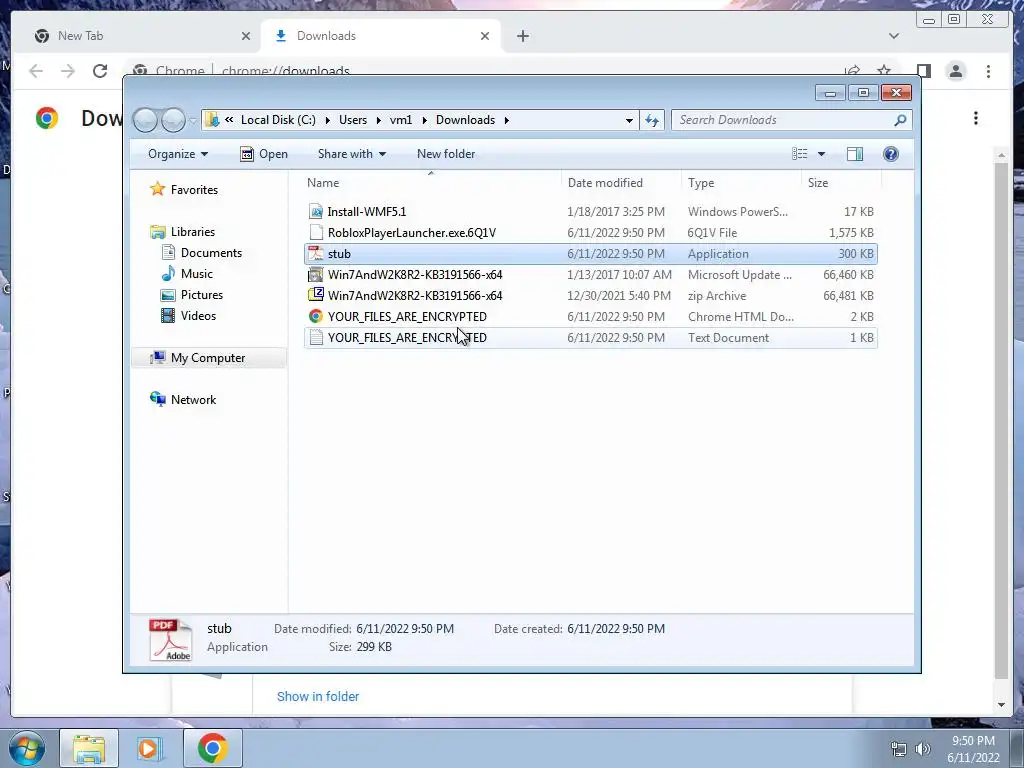Select RobloxPlayerLauncher.exe.6Q1V file icon
This screenshot has width=1024, height=768.
[316, 232]
